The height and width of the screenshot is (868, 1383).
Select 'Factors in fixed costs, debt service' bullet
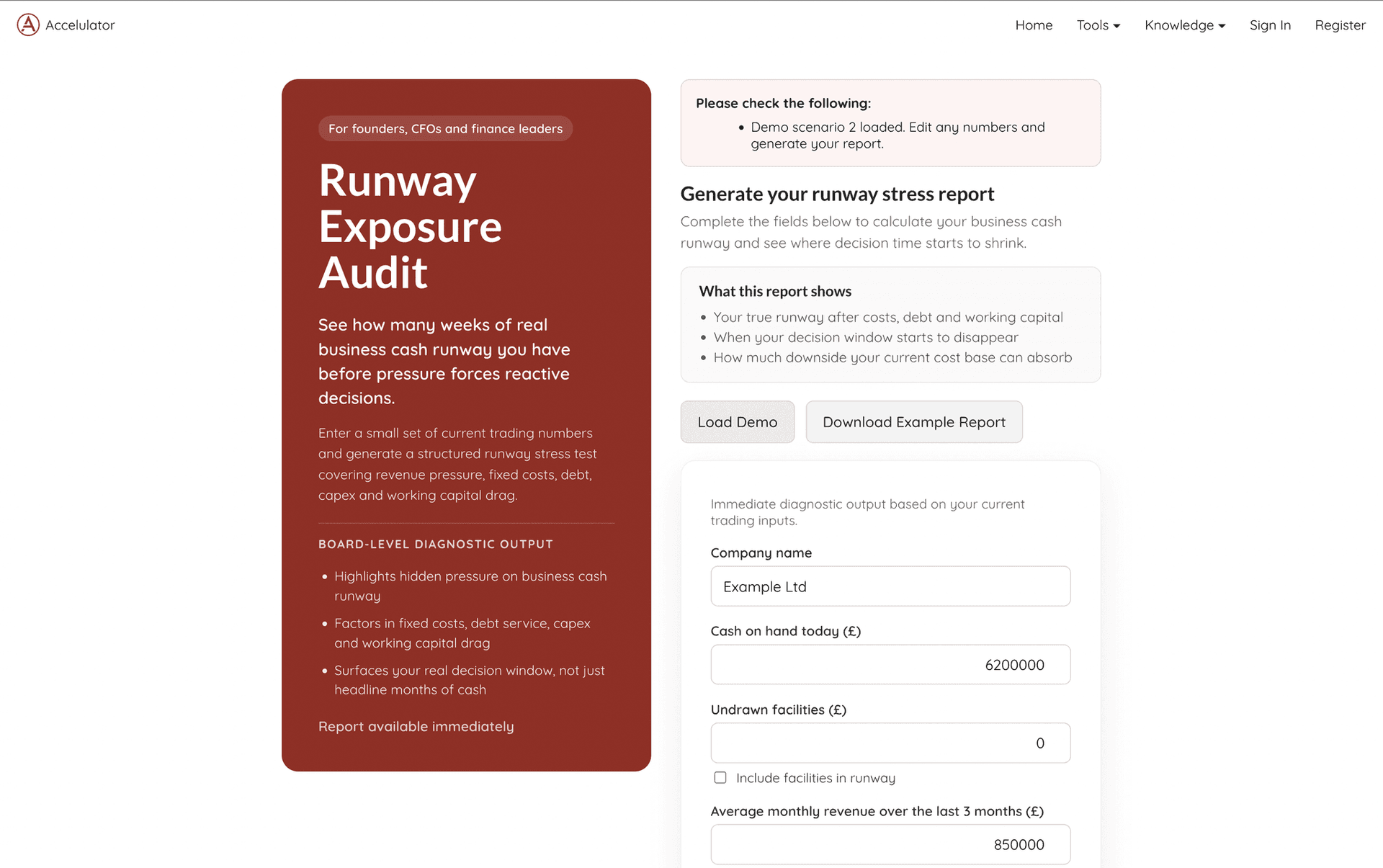point(462,633)
